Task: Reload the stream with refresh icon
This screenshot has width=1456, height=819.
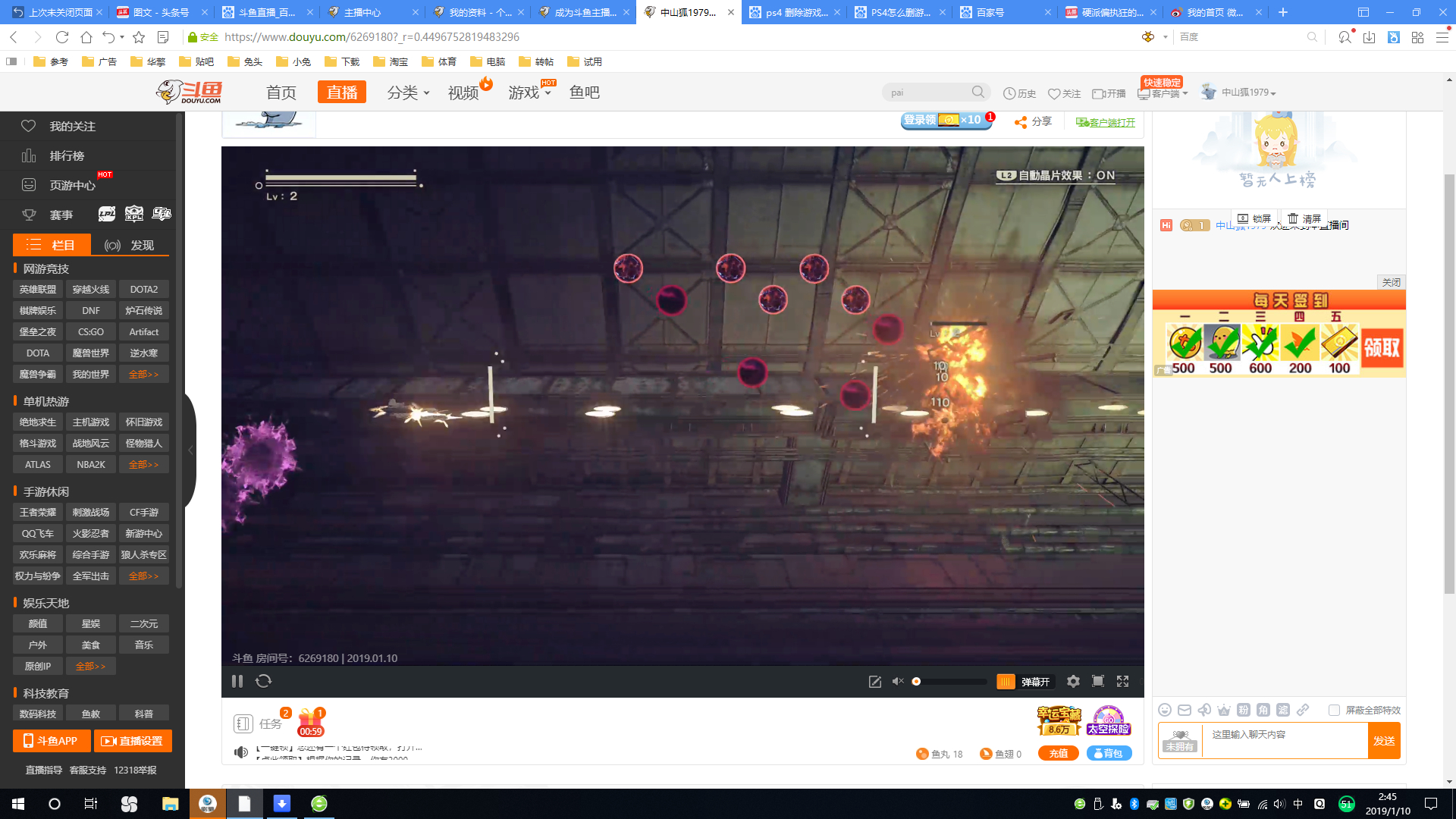Action: 263,681
